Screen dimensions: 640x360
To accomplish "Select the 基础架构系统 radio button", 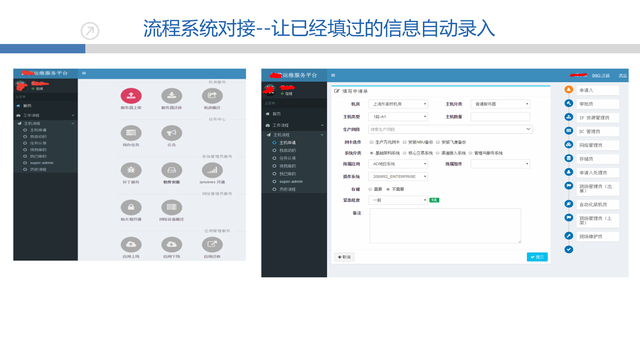I will [371, 153].
